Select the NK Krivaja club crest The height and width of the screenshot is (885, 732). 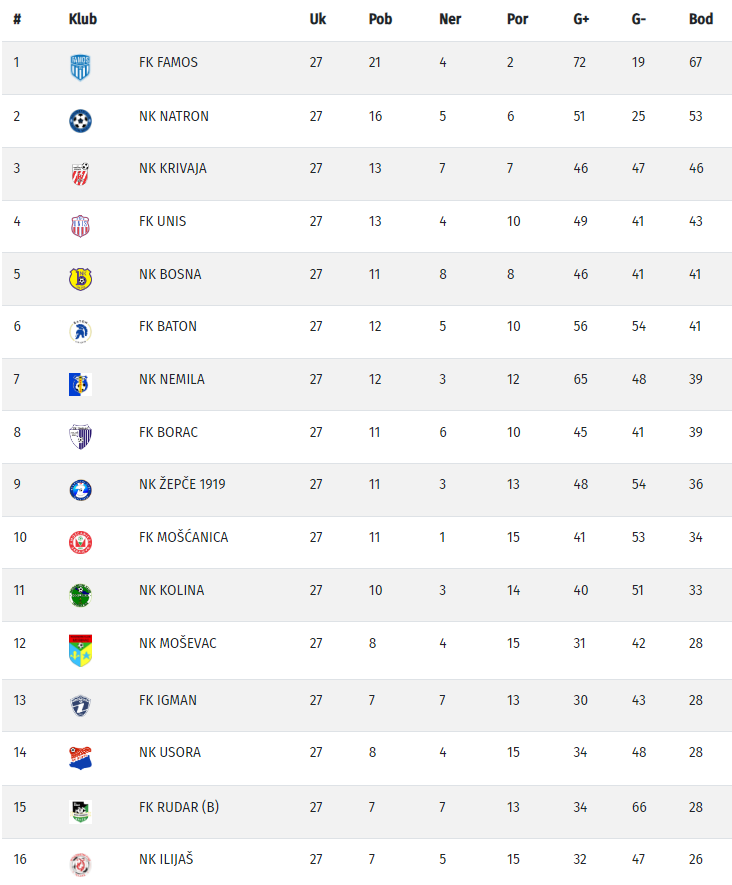80,173
